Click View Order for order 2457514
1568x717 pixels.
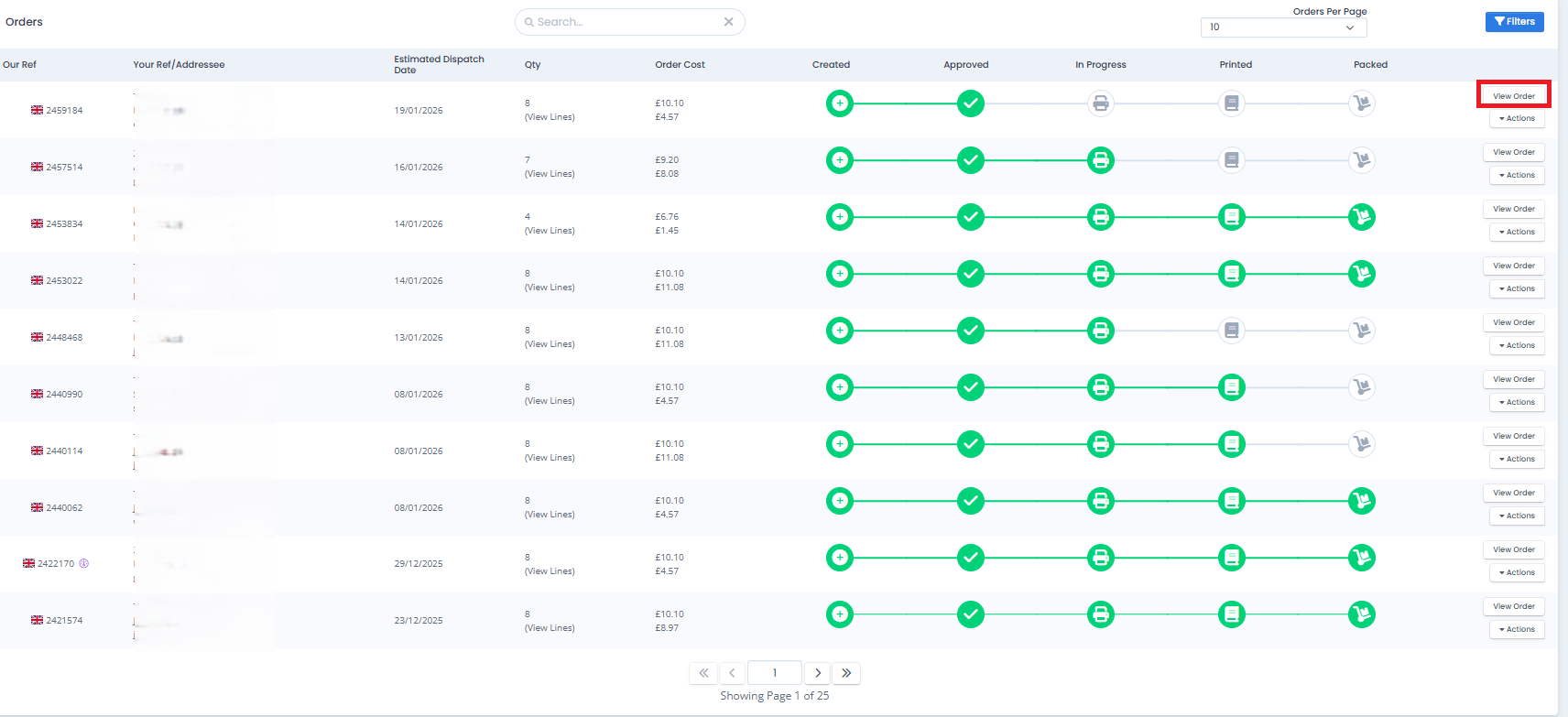tap(1513, 153)
